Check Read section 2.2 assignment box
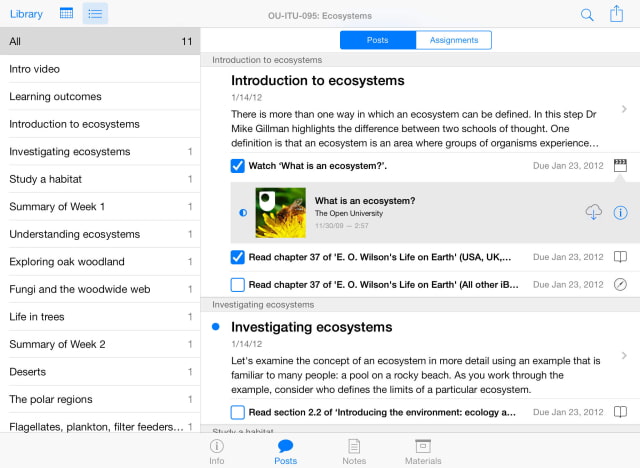Image resolution: width=640 pixels, height=468 pixels. (238, 412)
